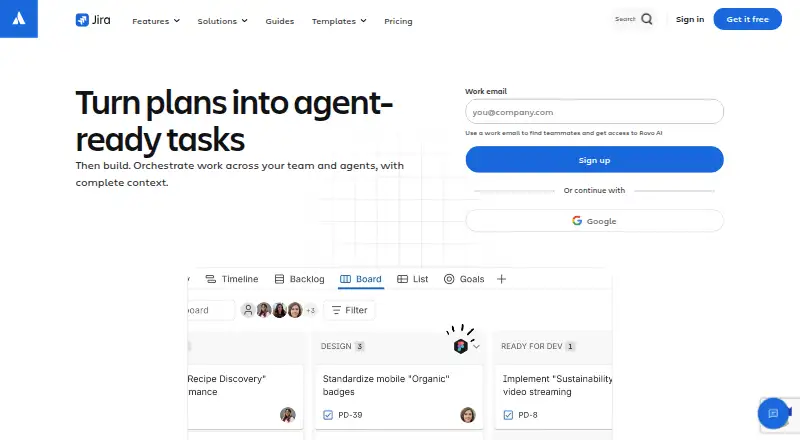Open the Implement "Sustainability video streaming card
800x440 pixels.
point(554,397)
